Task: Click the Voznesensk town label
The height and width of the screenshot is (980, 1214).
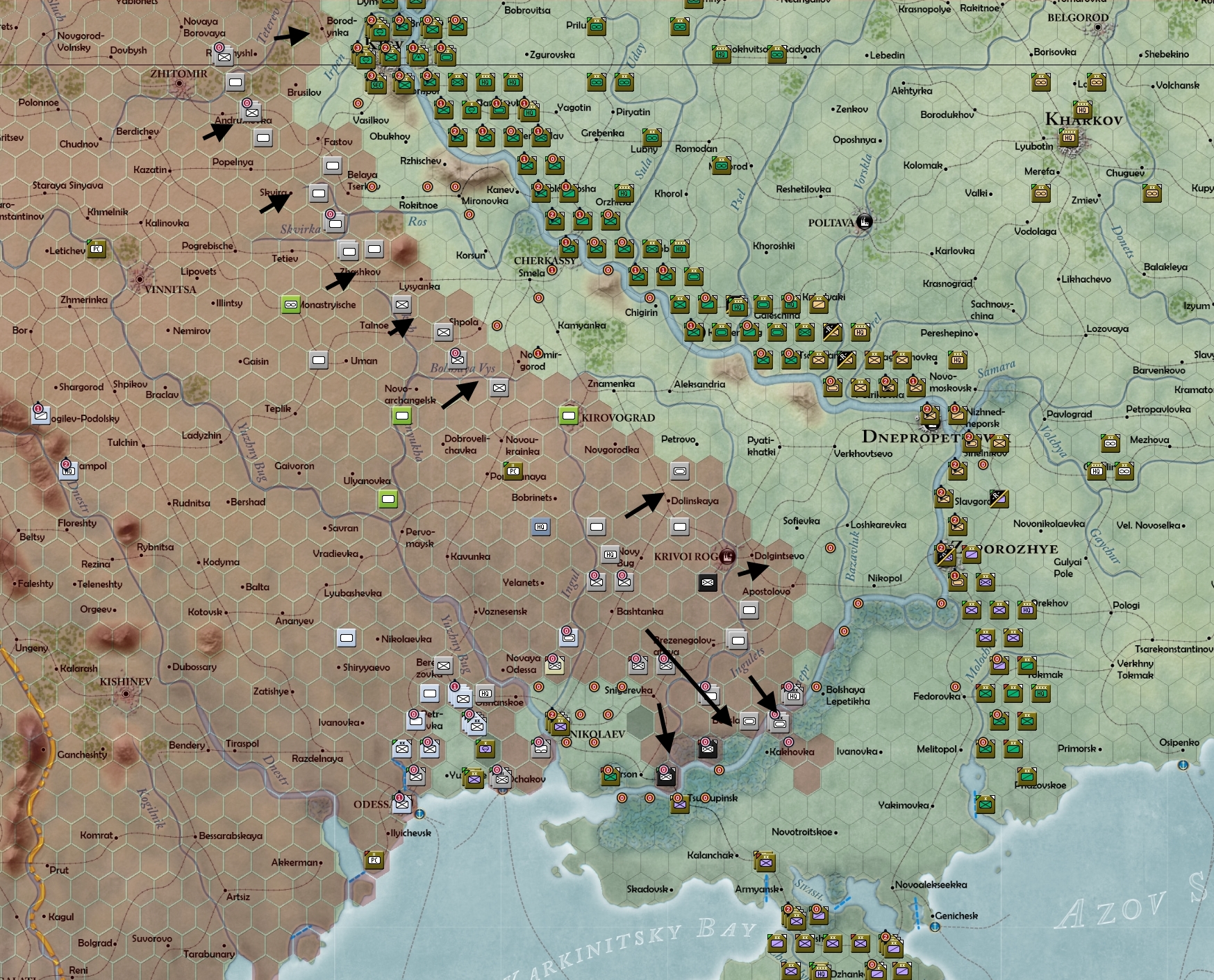Action: click(x=503, y=611)
